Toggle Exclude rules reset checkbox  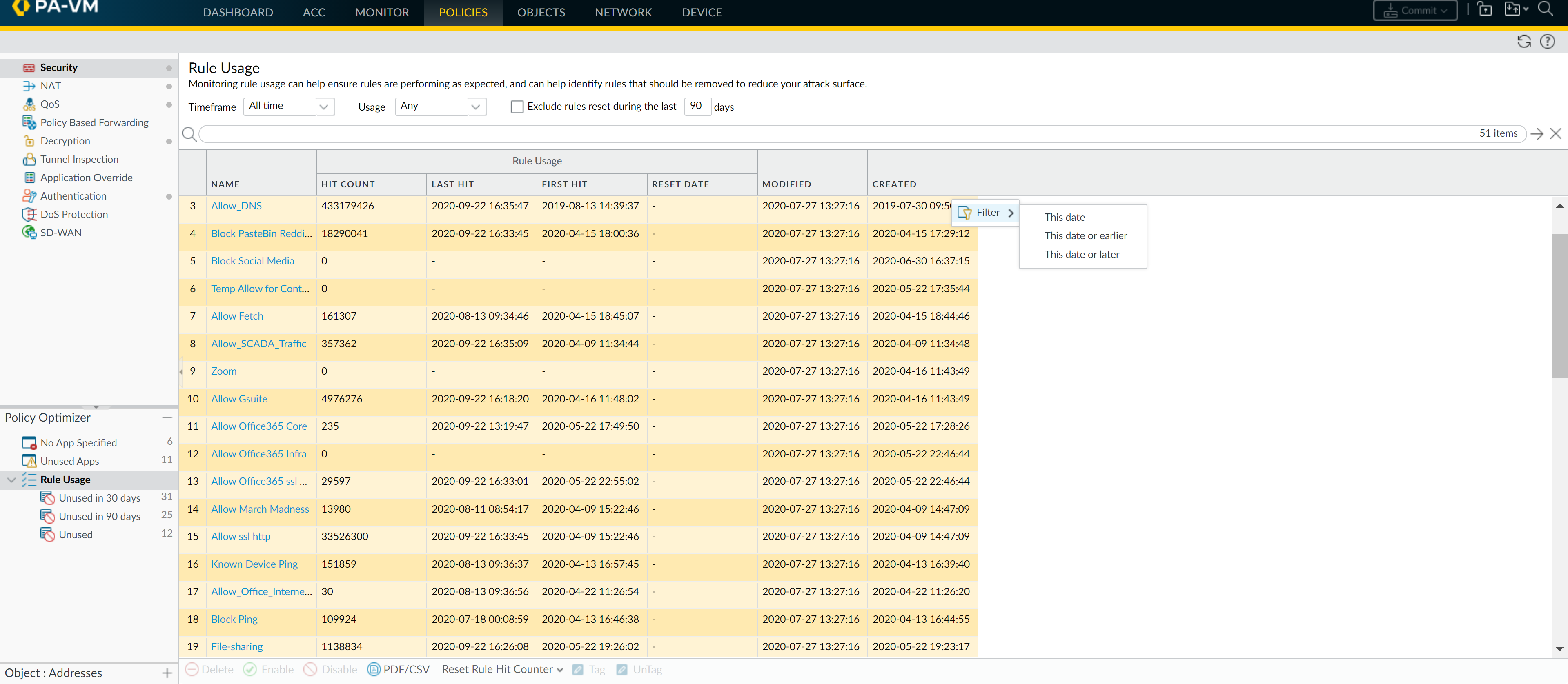tap(517, 107)
